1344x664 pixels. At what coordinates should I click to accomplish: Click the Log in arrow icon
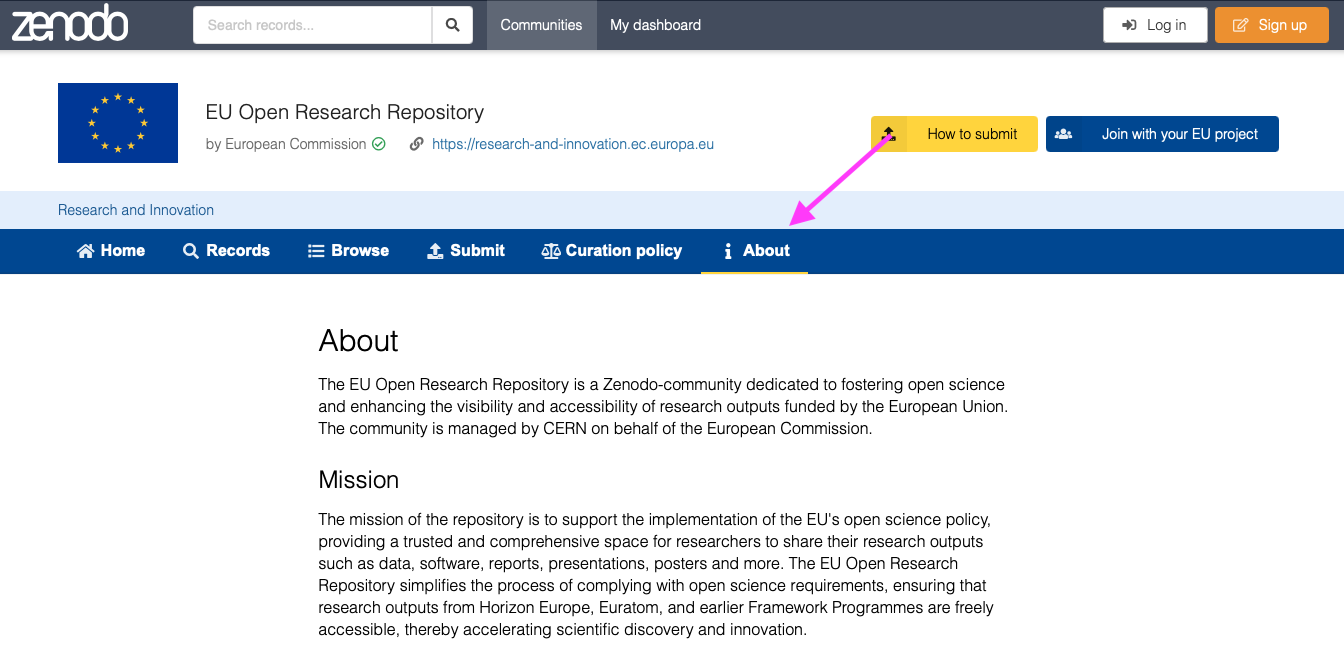1130,25
